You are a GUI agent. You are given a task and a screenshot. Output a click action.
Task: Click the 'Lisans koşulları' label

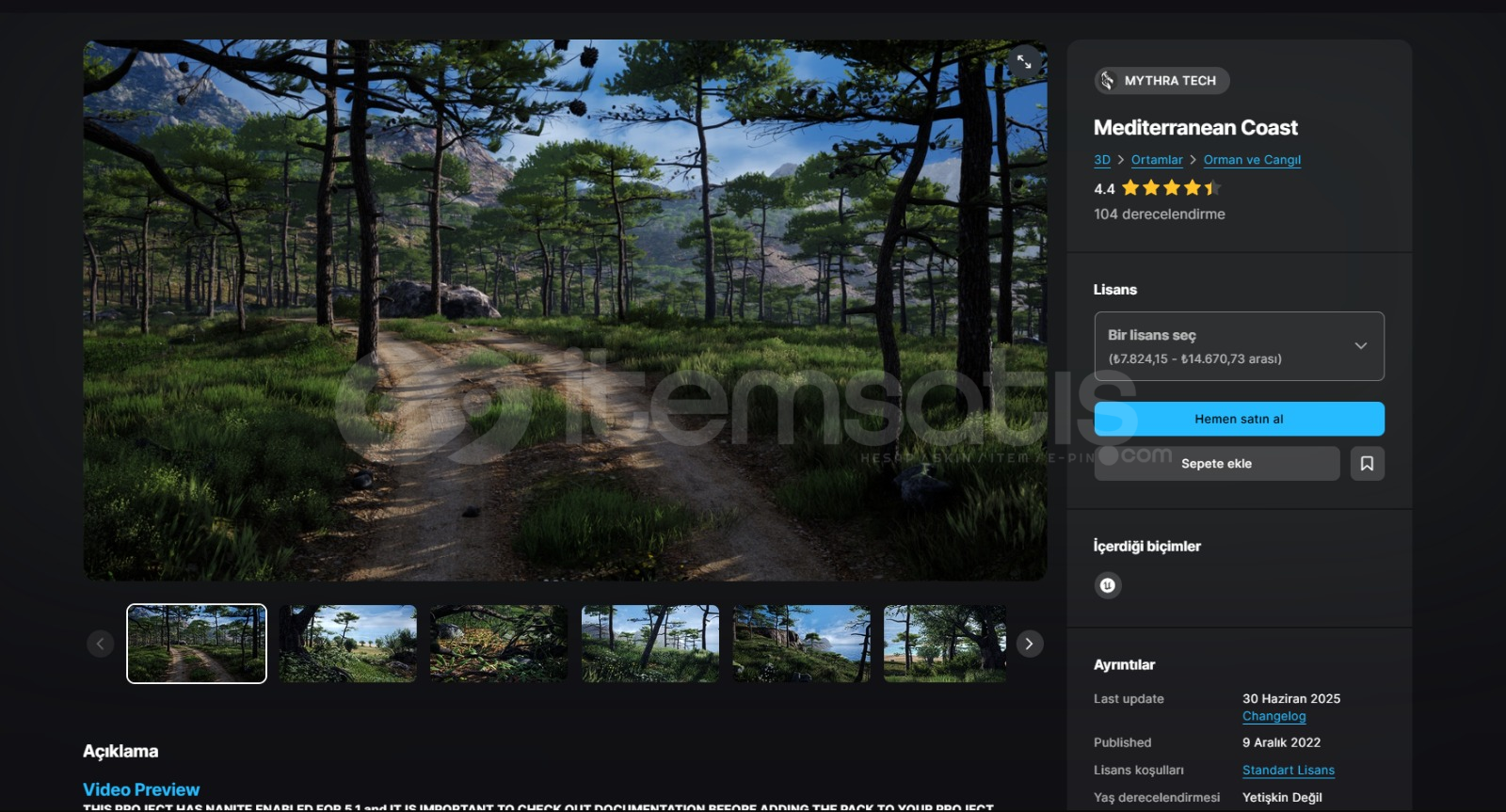click(x=1139, y=770)
